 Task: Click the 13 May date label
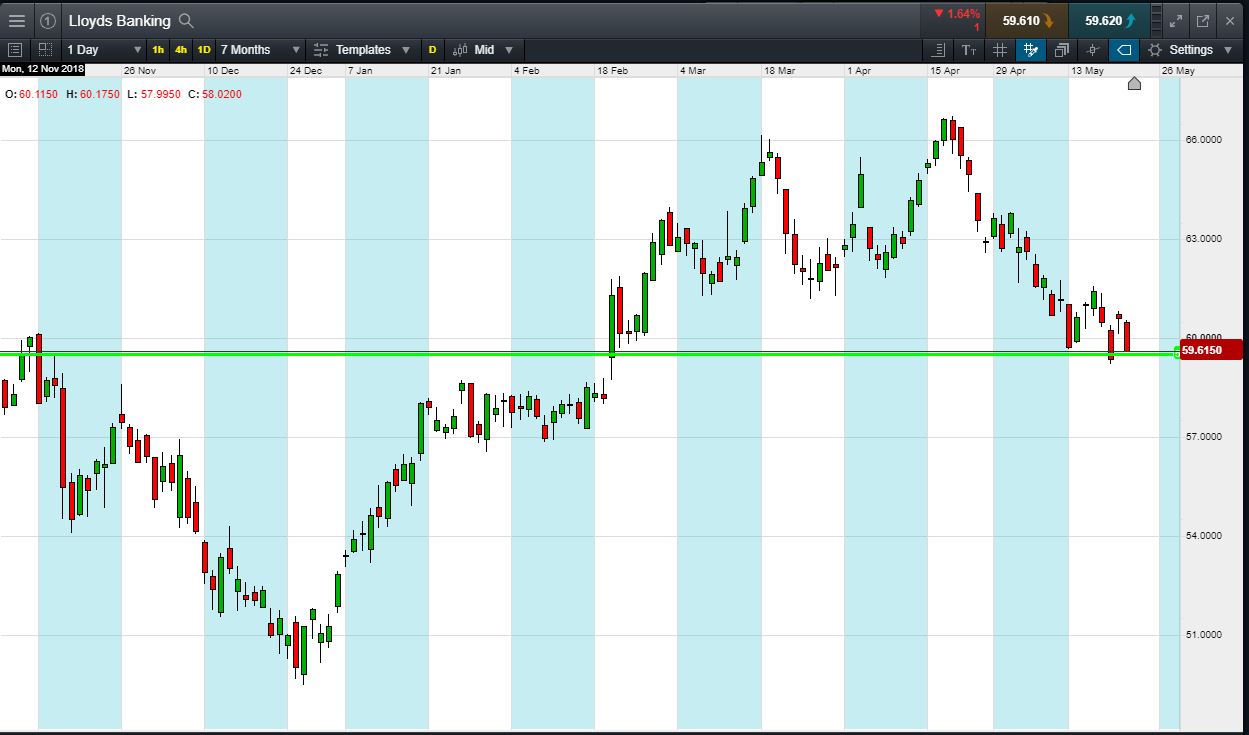[x=1088, y=70]
